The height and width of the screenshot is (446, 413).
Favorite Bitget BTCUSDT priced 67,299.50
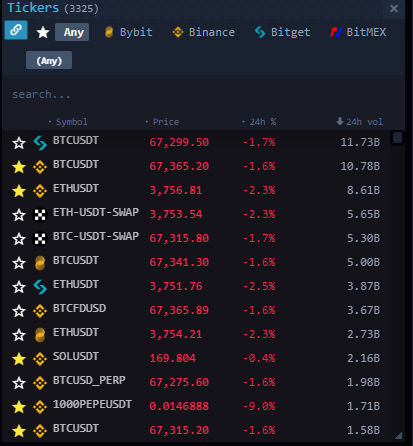(19, 143)
